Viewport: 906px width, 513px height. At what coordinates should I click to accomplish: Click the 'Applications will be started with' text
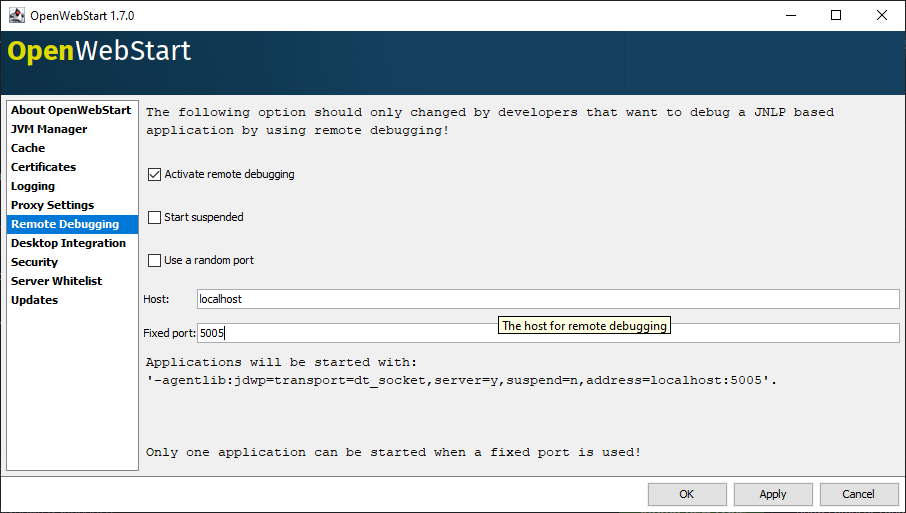(281, 363)
